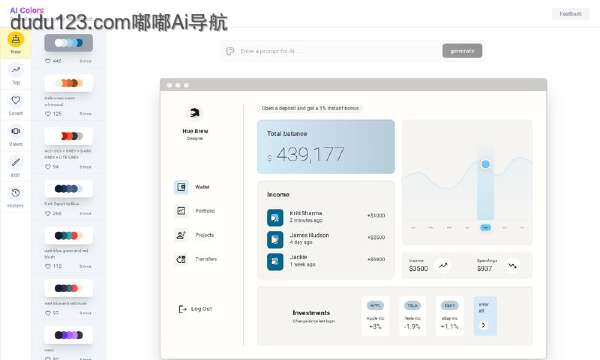
Task: Click the generate button
Action: click(x=462, y=51)
